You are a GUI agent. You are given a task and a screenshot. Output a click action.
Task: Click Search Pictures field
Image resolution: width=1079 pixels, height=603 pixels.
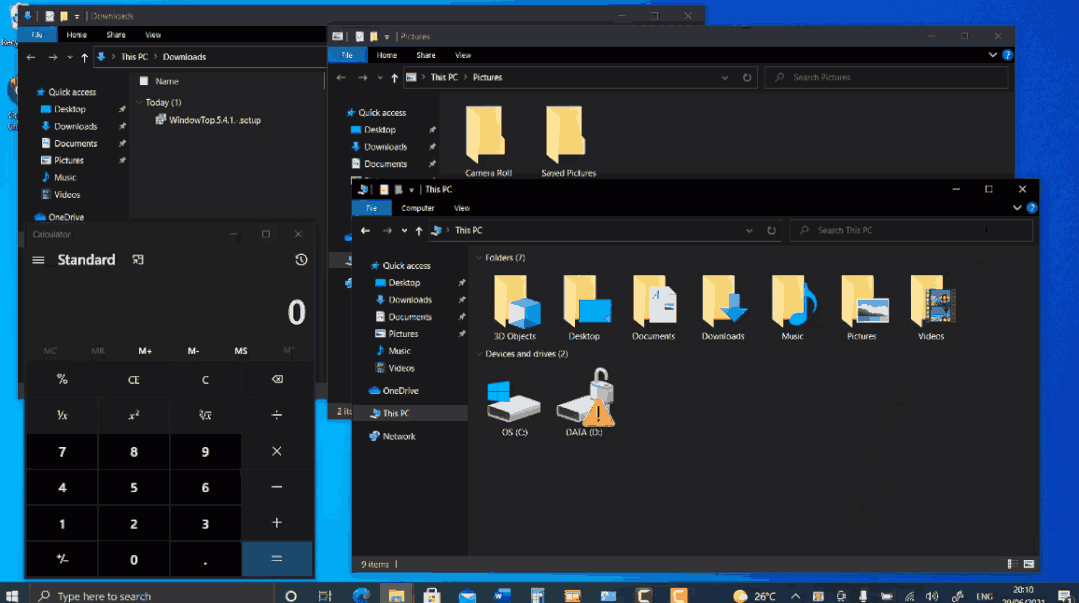click(887, 78)
